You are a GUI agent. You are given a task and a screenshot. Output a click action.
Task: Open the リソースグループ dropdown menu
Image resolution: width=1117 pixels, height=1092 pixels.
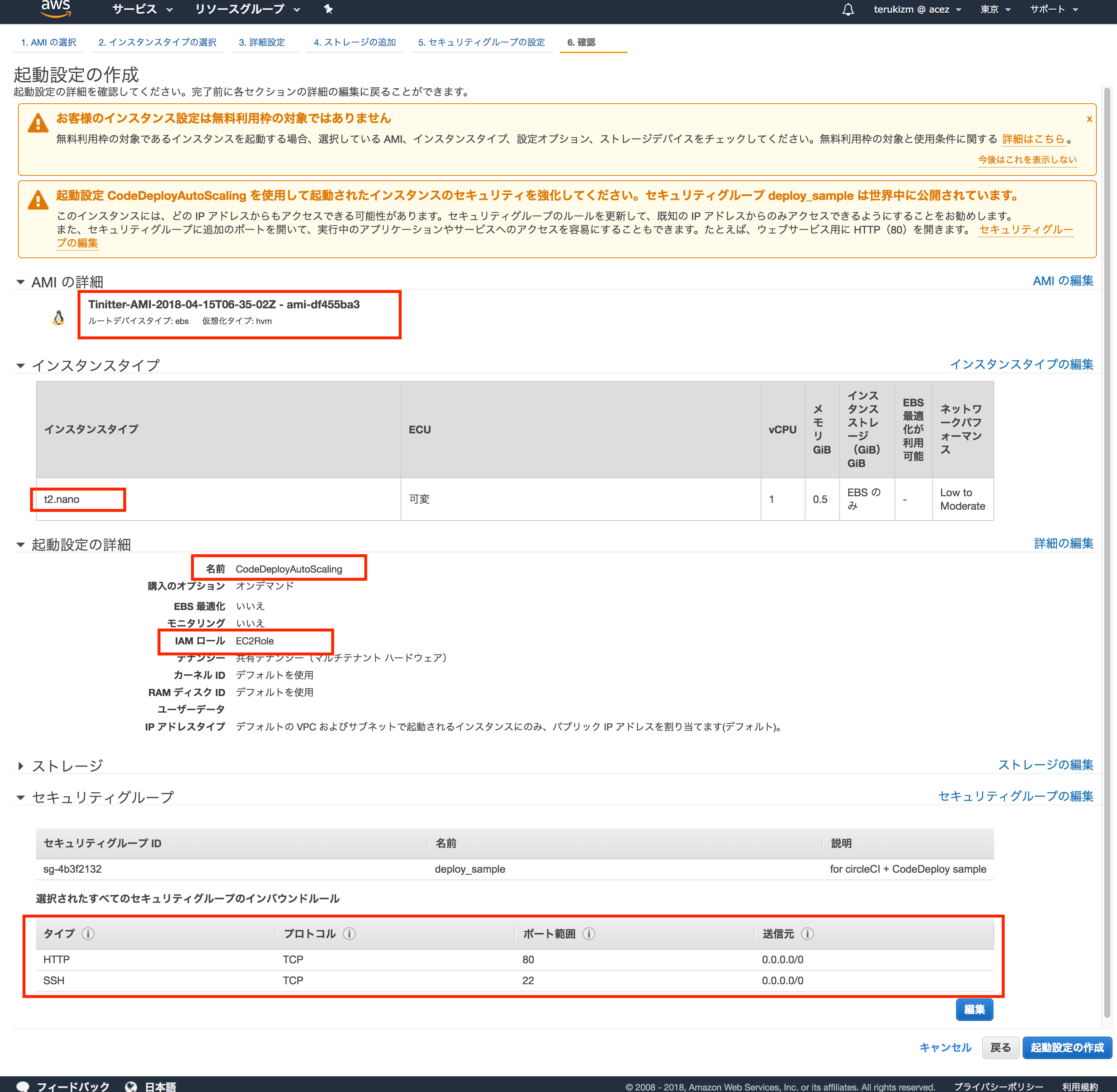[247, 9]
